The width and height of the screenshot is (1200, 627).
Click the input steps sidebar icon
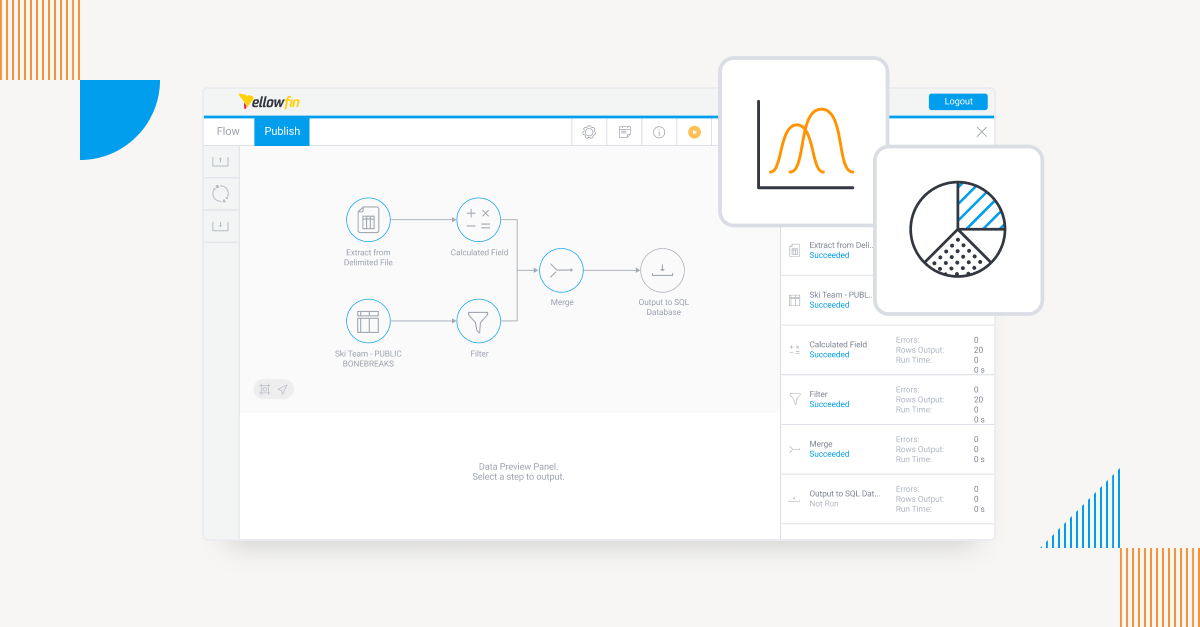click(221, 161)
